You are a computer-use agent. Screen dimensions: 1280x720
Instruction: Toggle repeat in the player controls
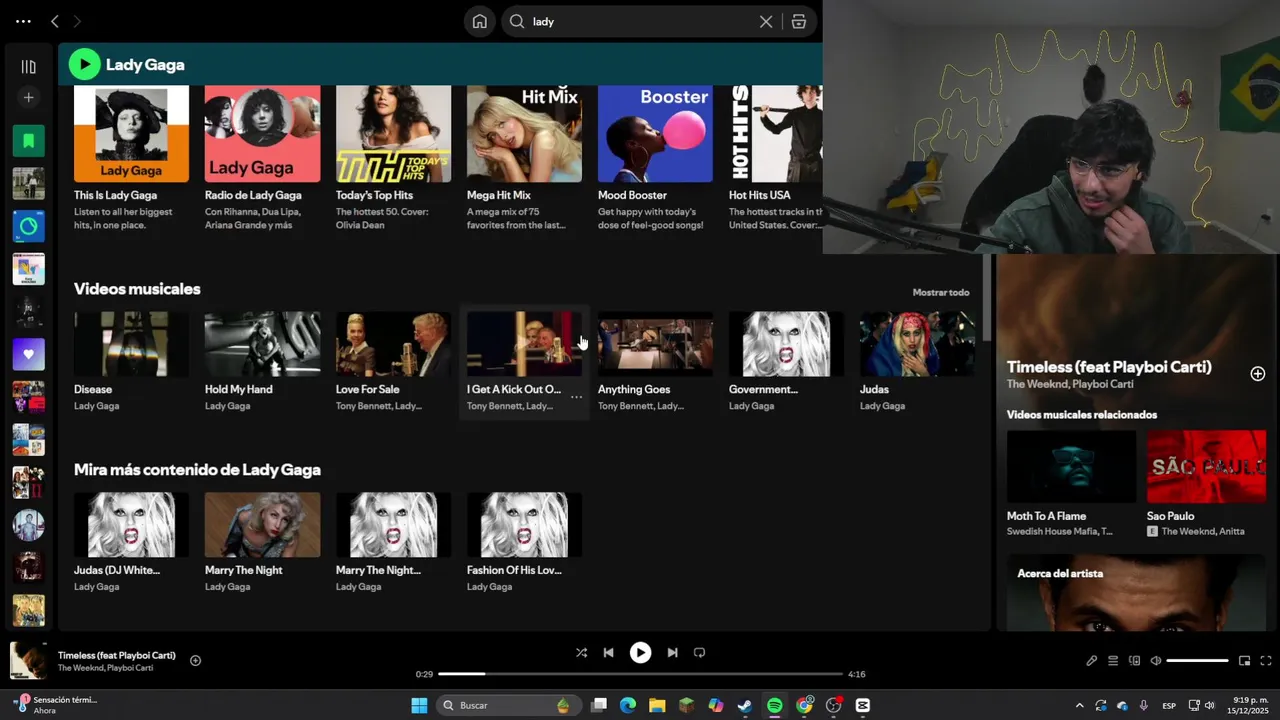(699, 652)
